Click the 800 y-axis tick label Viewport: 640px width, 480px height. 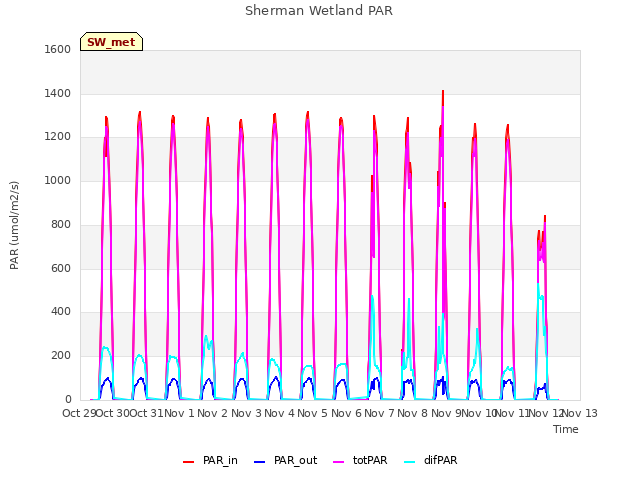point(61,224)
